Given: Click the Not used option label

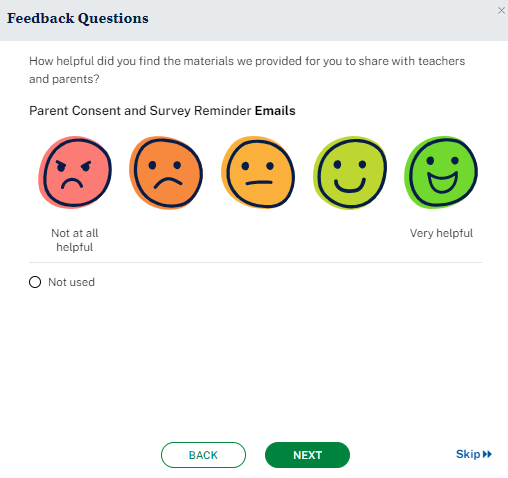Looking at the screenshot, I should [71, 282].
